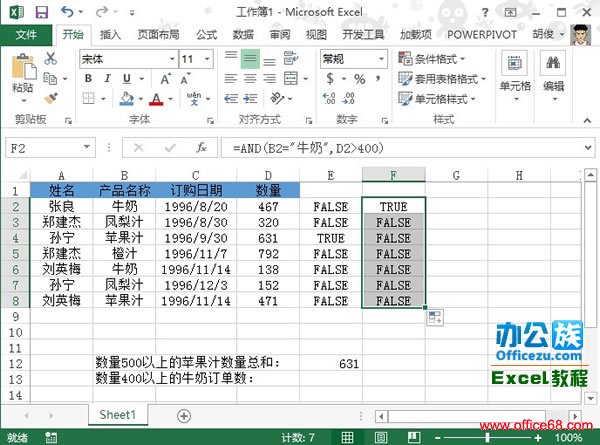Click the Undo arrow icon
600x445 pixels.
67,12
